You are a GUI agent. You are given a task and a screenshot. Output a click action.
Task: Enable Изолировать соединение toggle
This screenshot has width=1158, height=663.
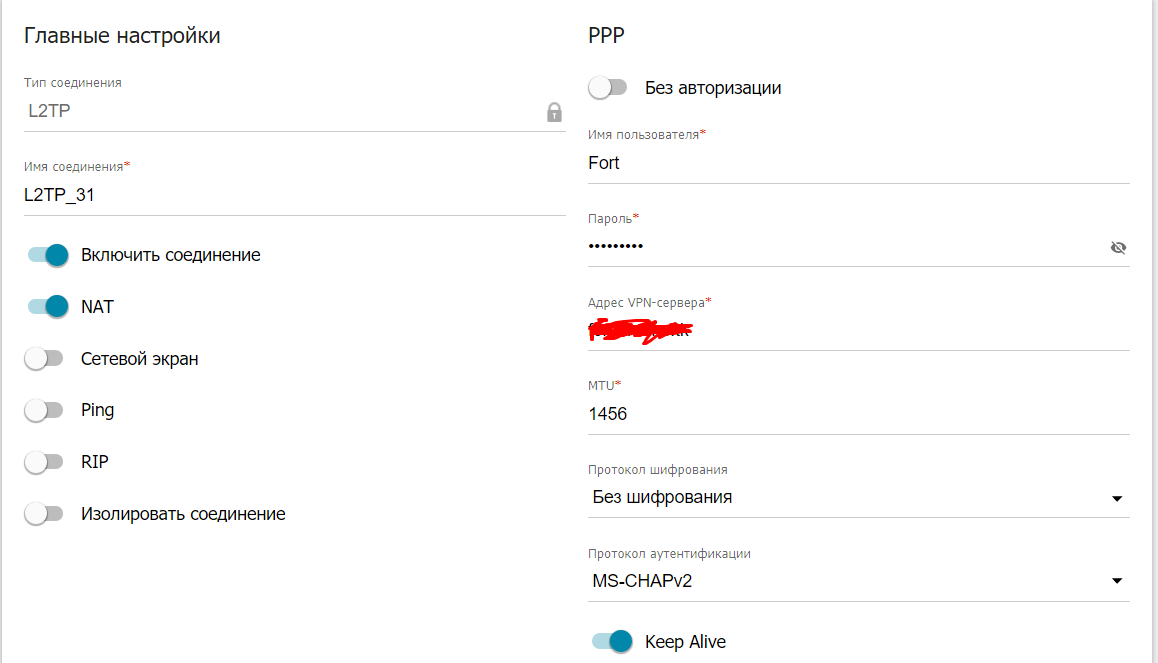44,514
